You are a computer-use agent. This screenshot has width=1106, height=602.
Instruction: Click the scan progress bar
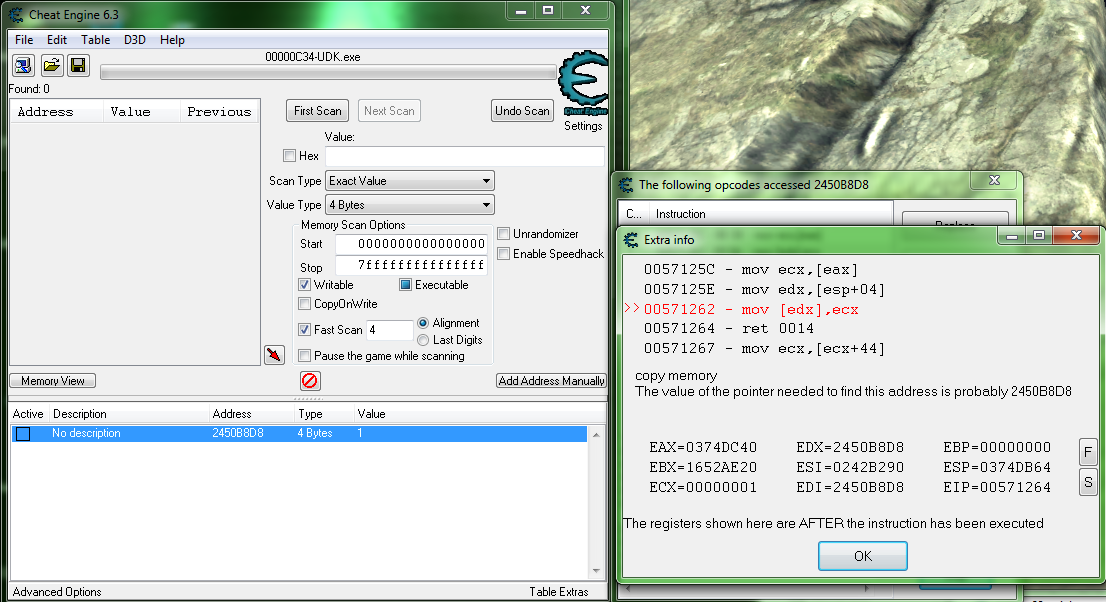coord(328,72)
